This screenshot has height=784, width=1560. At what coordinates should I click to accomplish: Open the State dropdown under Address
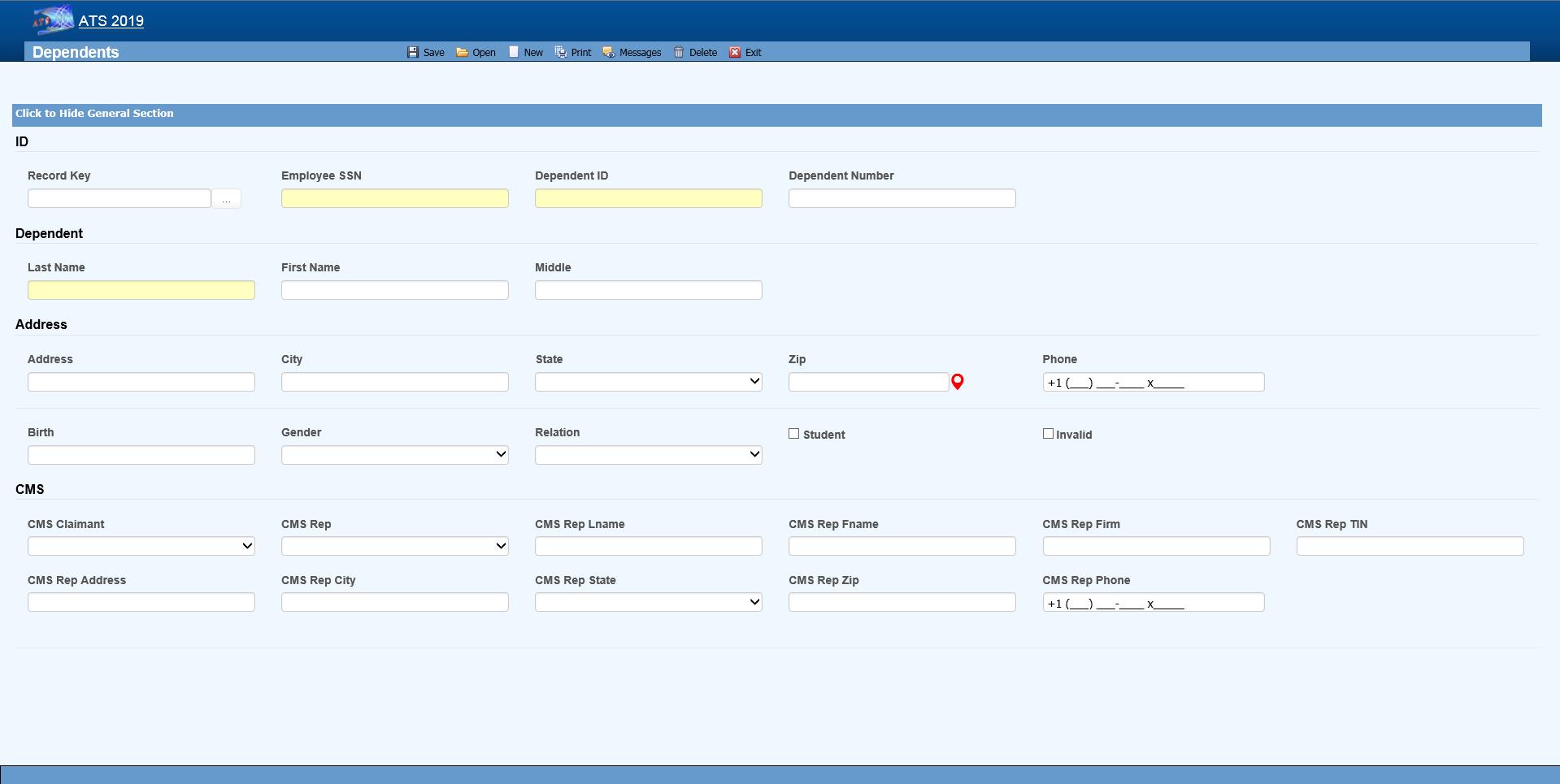(648, 382)
